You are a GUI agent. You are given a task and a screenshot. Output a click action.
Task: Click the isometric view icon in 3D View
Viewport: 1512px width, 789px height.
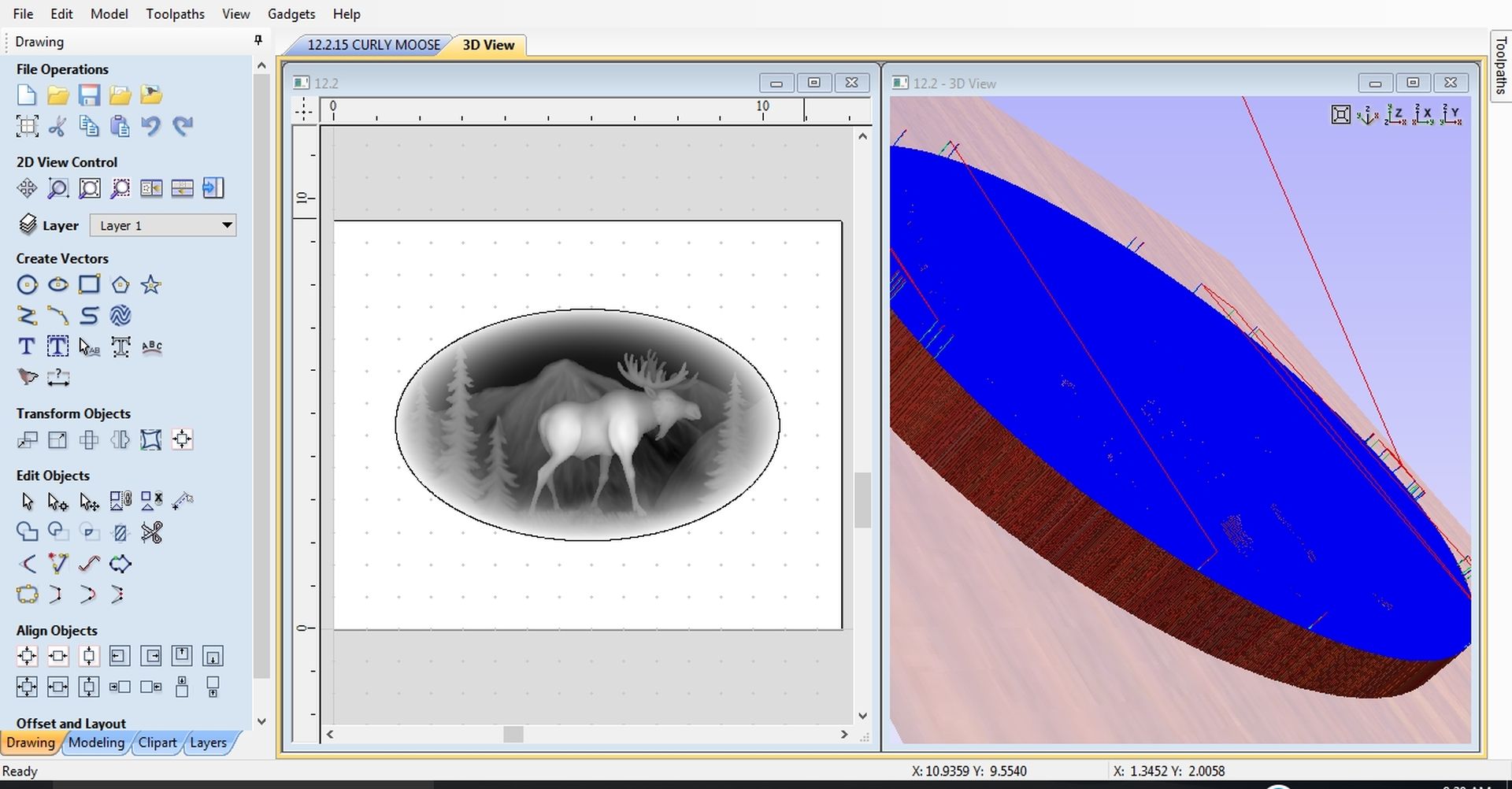tap(1368, 115)
